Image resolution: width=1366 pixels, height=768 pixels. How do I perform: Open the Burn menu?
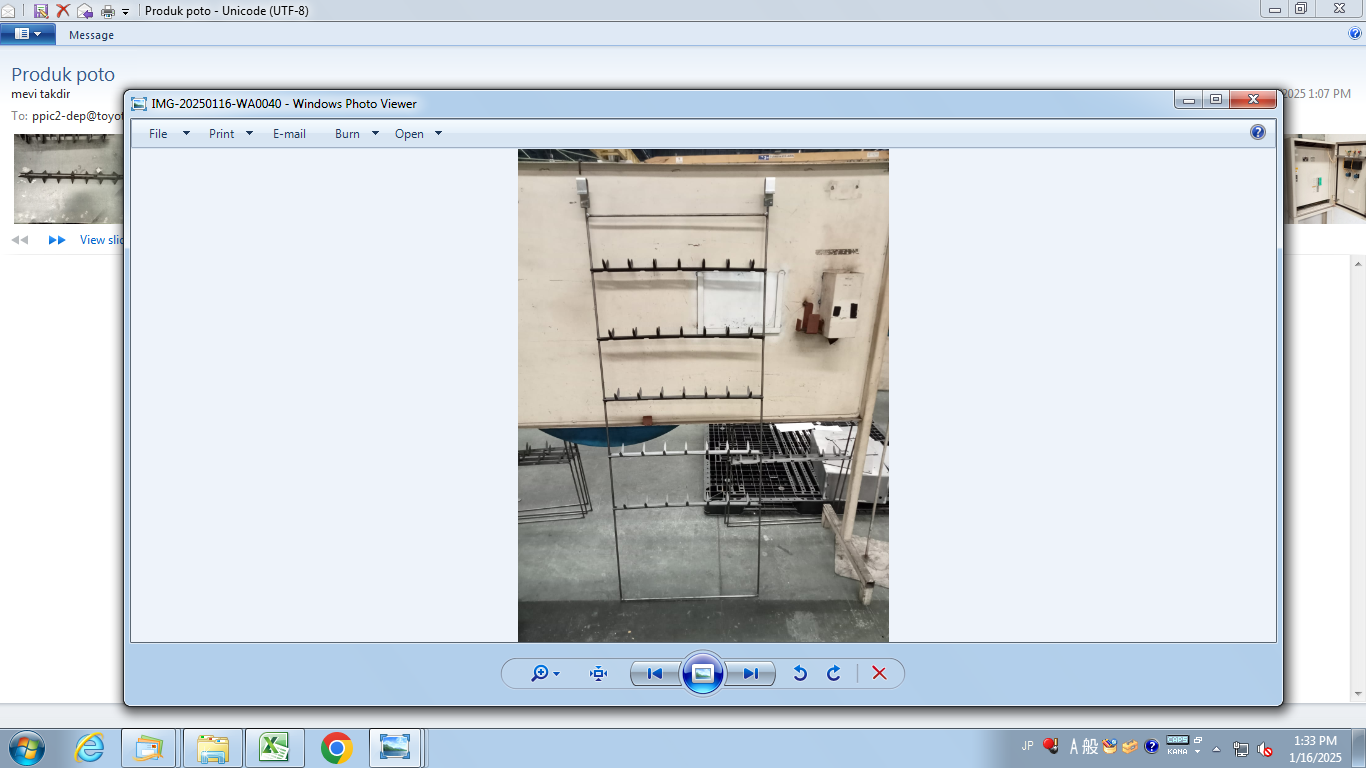point(347,134)
